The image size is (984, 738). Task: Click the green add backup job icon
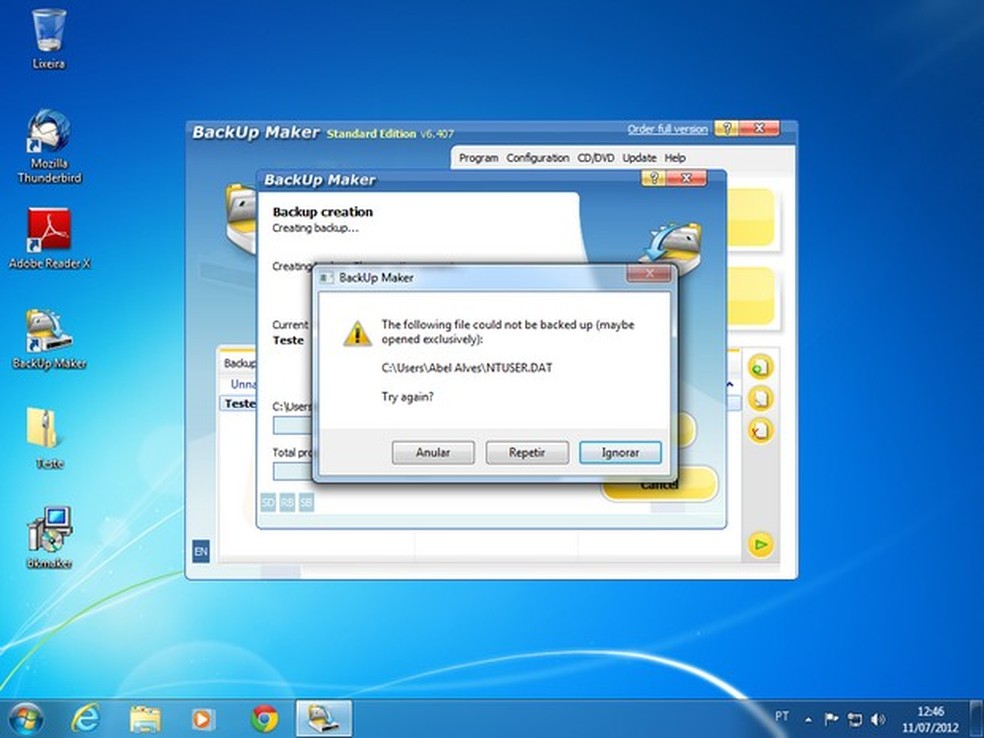tap(761, 367)
